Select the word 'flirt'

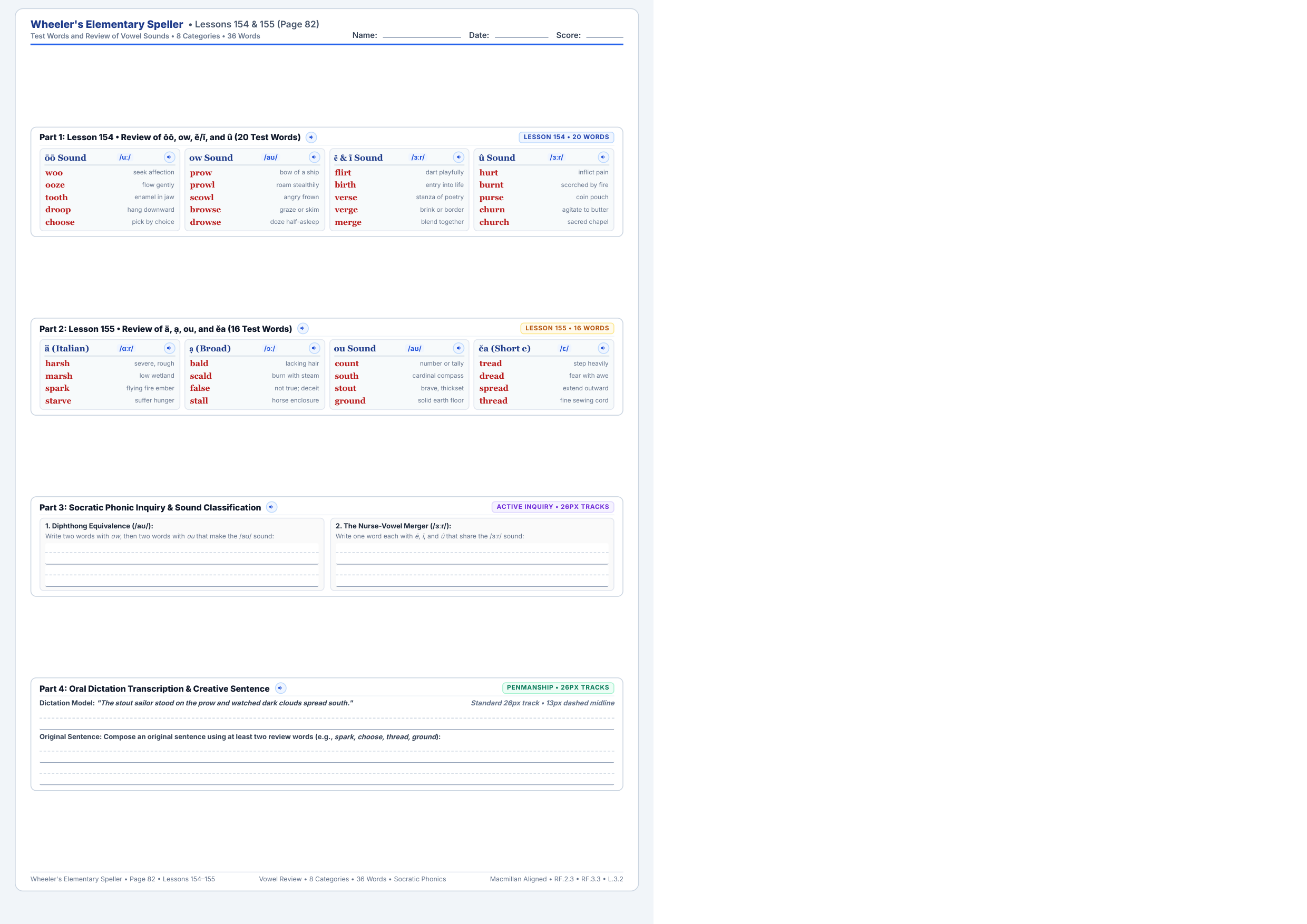pyautogui.click(x=343, y=172)
